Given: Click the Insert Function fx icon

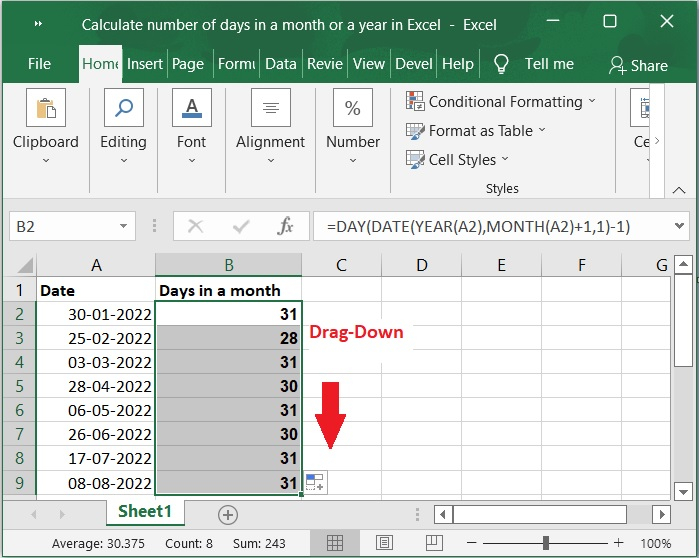Looking at the screenshot, I should (285, 227).
